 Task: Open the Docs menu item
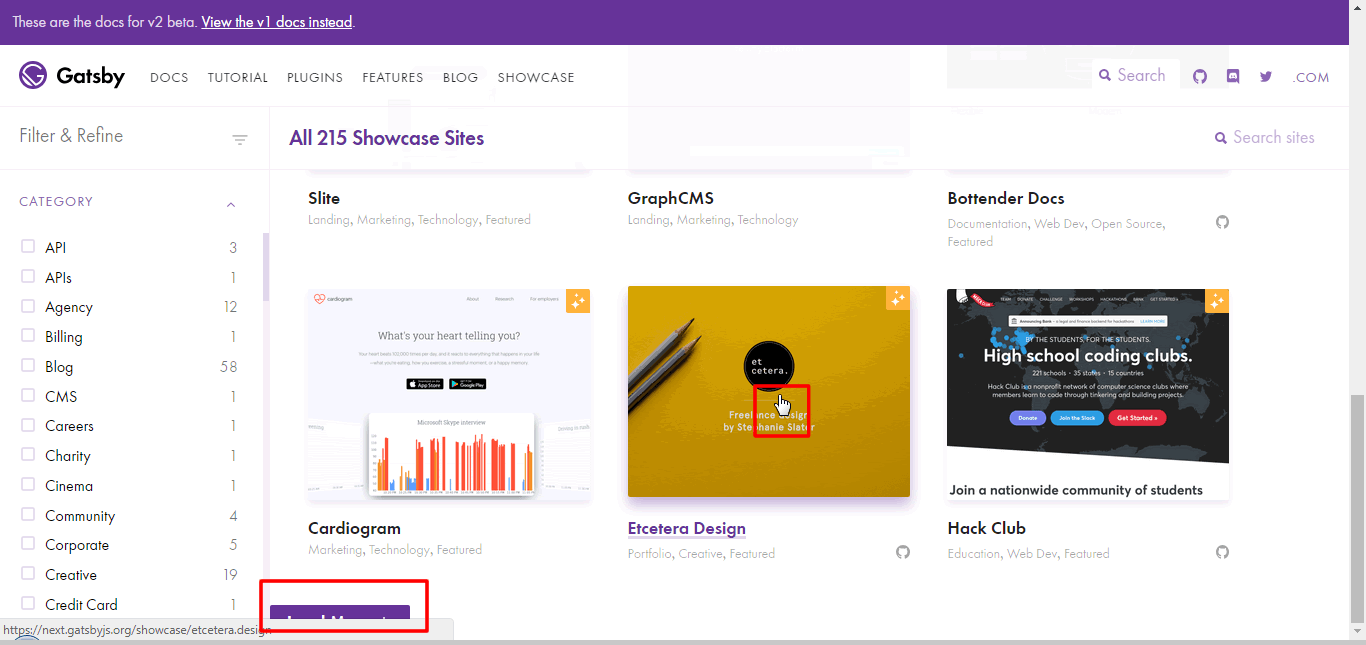tap(169, 77)
